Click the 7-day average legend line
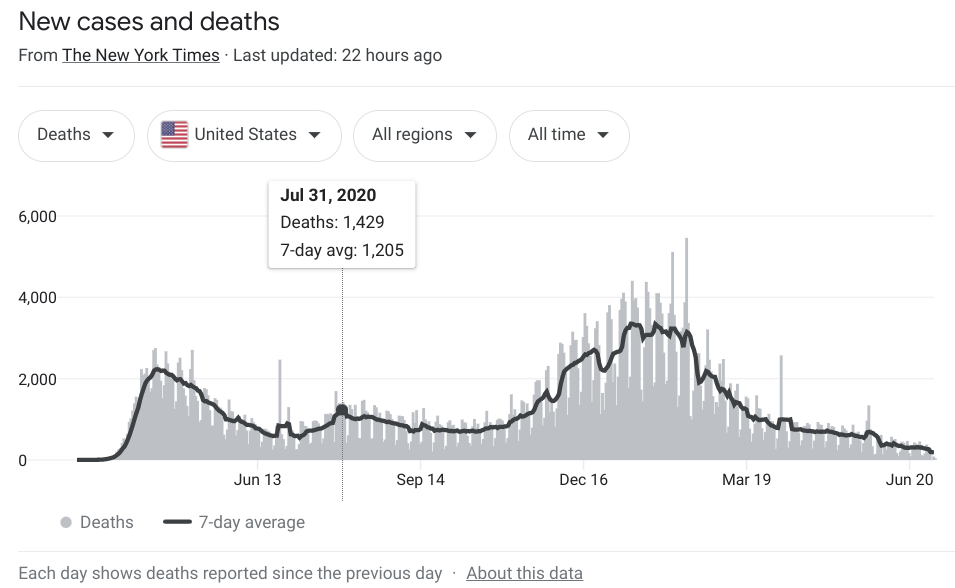 [176, 522]
